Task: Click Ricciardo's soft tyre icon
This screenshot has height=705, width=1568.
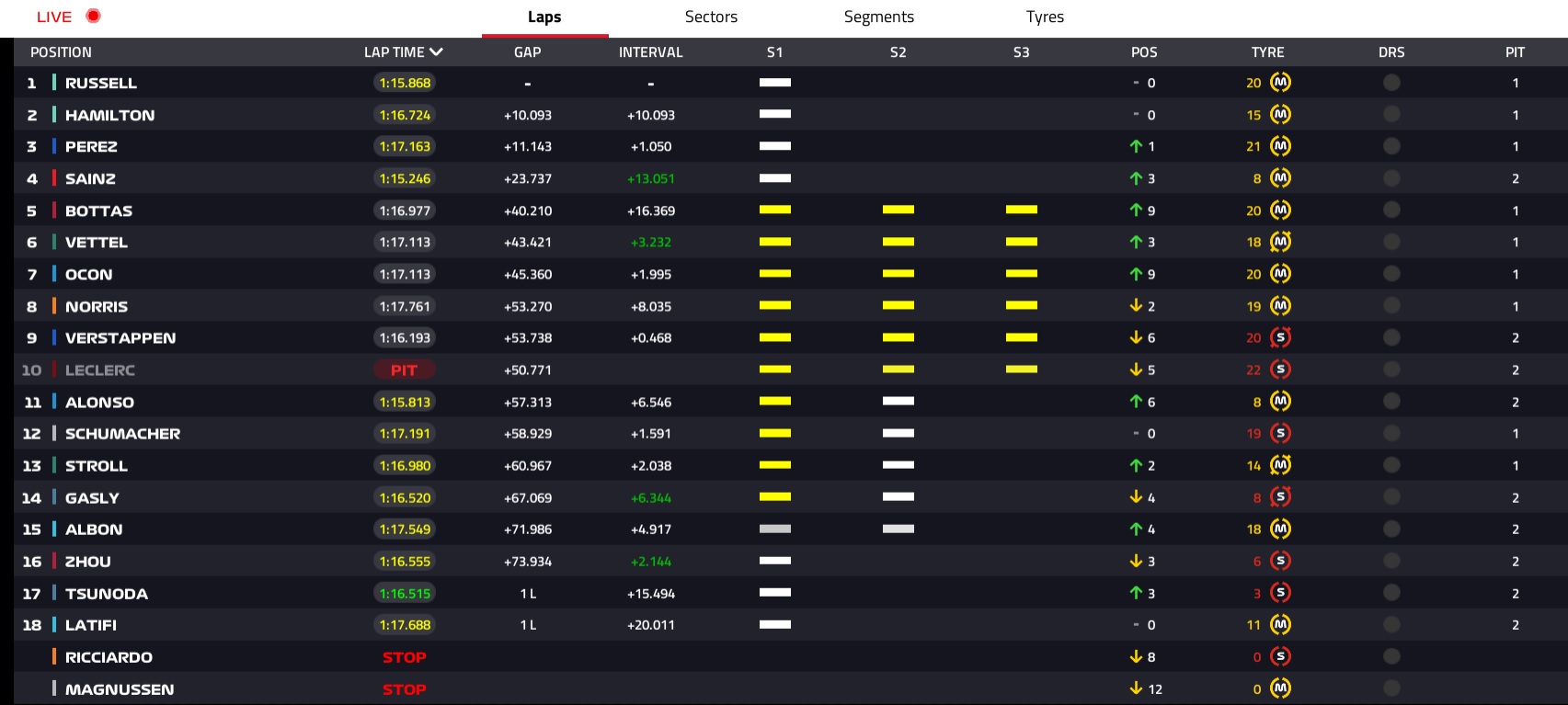Action: (x=1280, y=657)
